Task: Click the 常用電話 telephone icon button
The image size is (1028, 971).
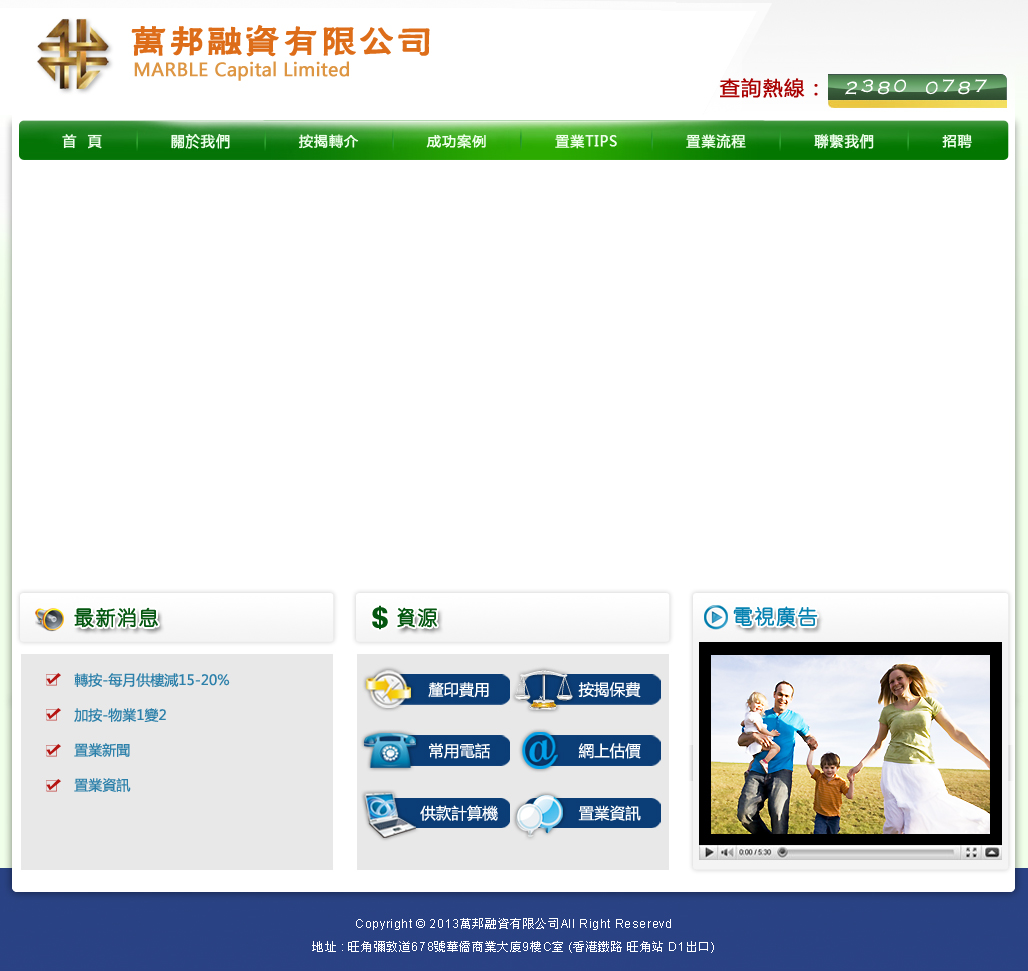Action: (x=437, y=751)
